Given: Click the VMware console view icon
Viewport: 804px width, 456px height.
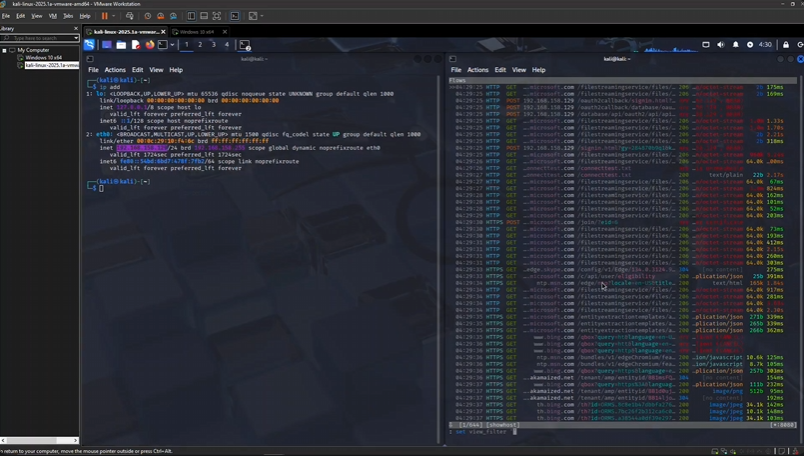Looking at the screenshot, I should click(x=235, y=16).
